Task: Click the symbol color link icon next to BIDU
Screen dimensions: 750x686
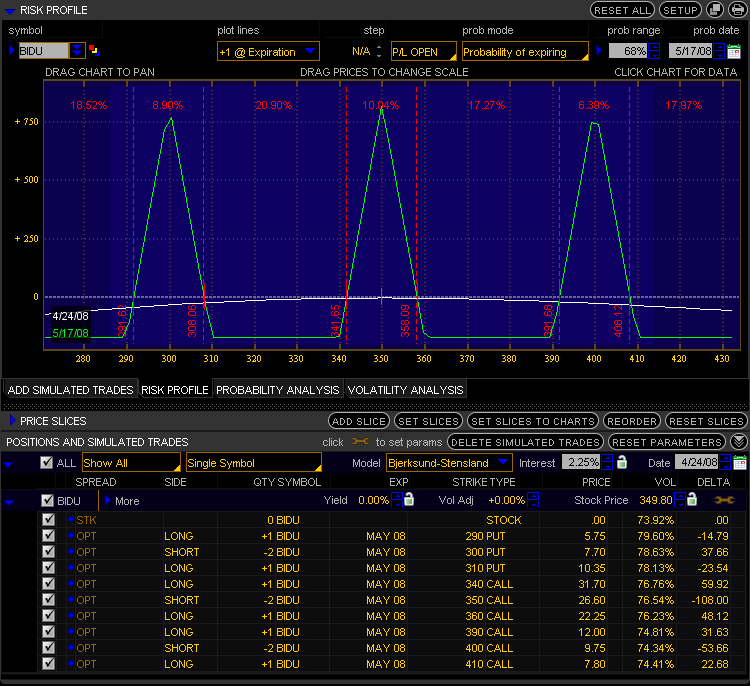Action: point(94,50)
